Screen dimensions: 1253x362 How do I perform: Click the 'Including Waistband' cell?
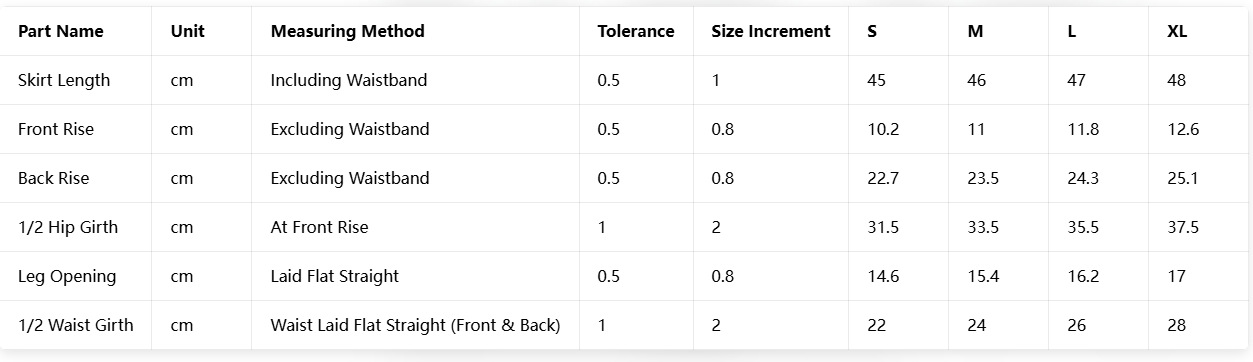pos(349,80)
